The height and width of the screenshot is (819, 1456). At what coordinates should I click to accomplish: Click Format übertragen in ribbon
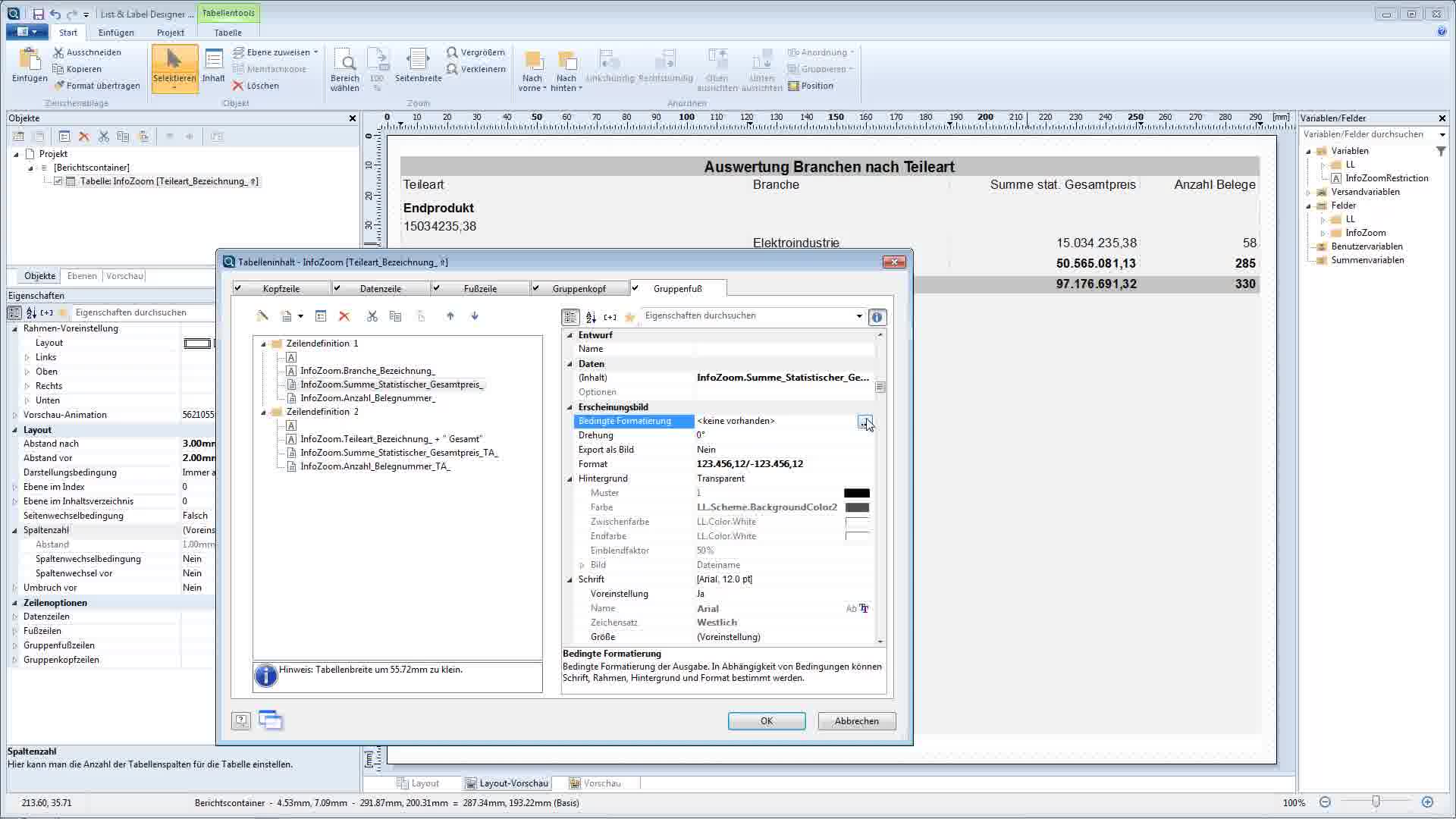coord(96,86)
